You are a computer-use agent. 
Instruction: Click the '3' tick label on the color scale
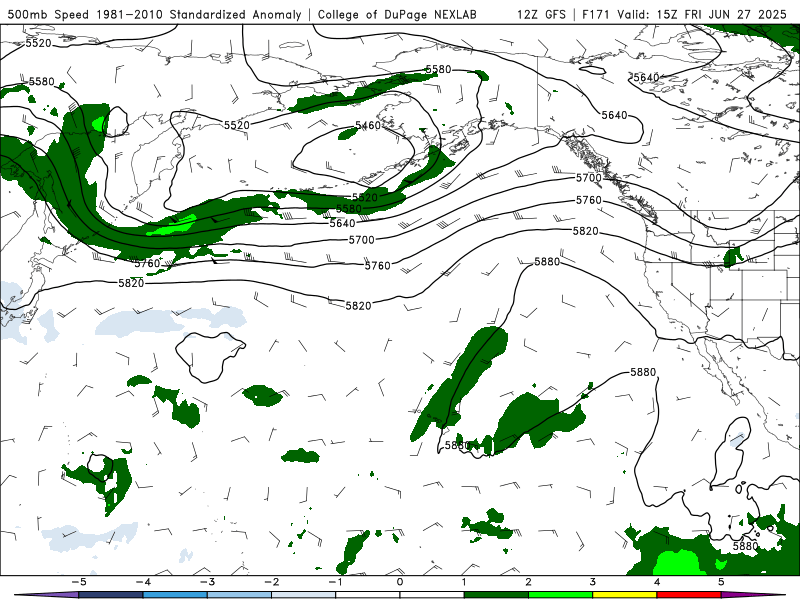pos(593,582)
